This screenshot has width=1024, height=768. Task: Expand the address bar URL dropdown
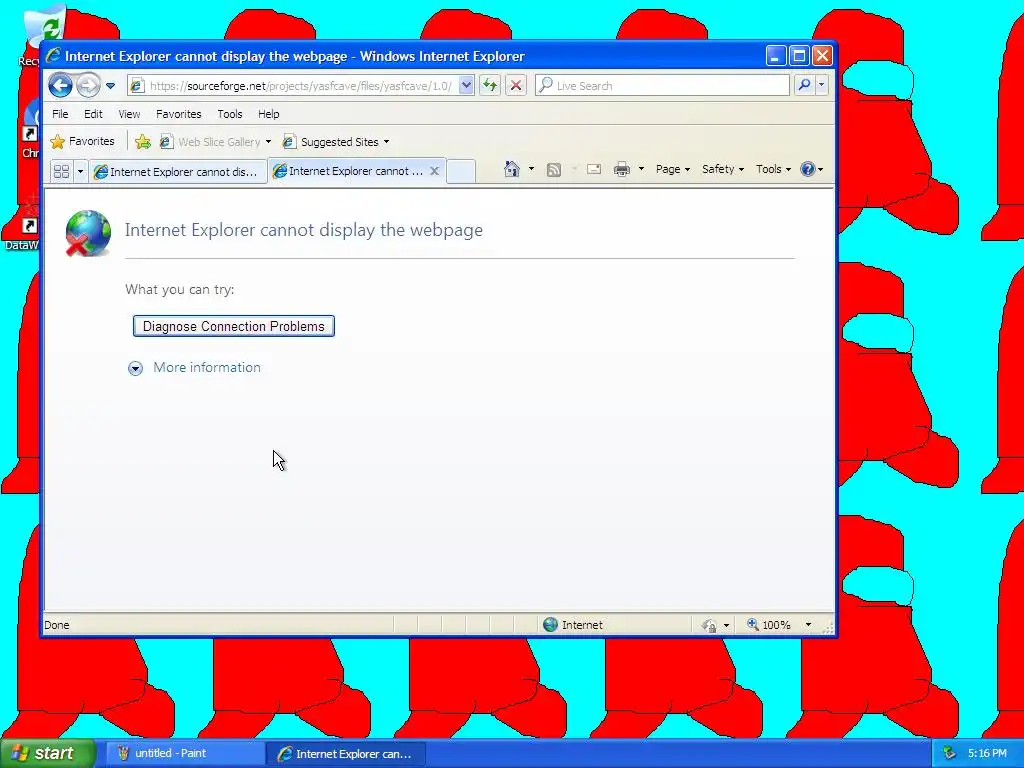coord(466,86)
